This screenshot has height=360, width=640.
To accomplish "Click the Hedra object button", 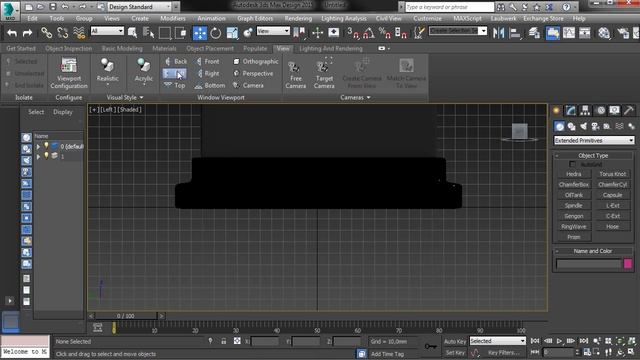I will (x=573, y=174).
